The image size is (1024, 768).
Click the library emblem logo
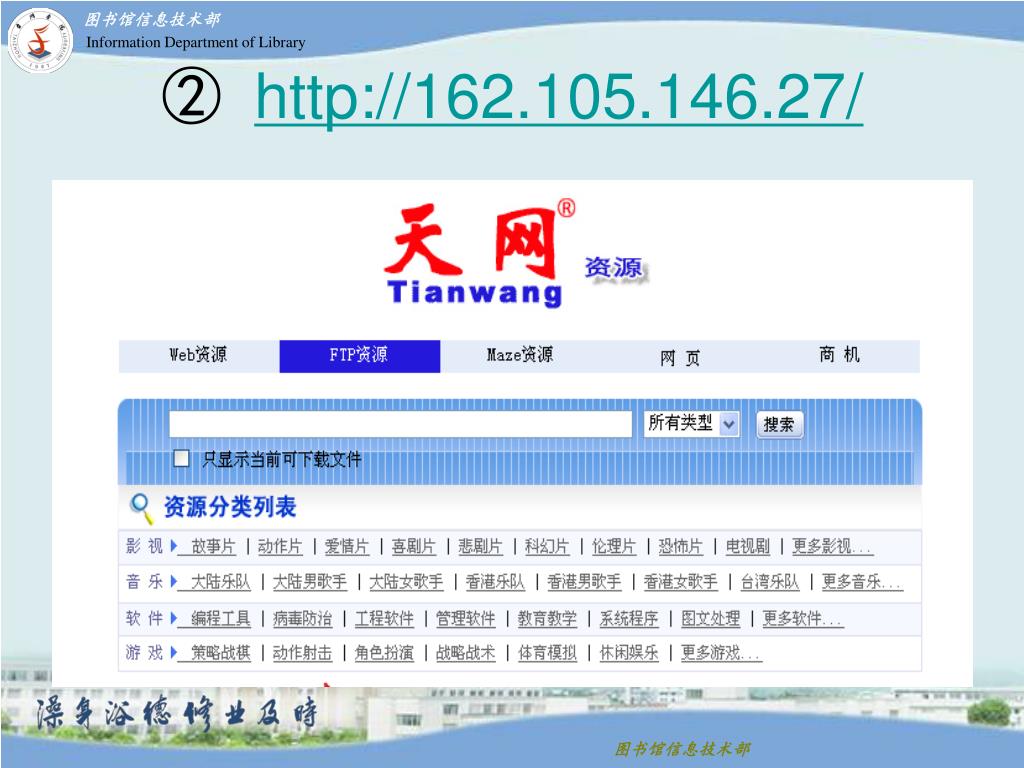click(40, 40)
